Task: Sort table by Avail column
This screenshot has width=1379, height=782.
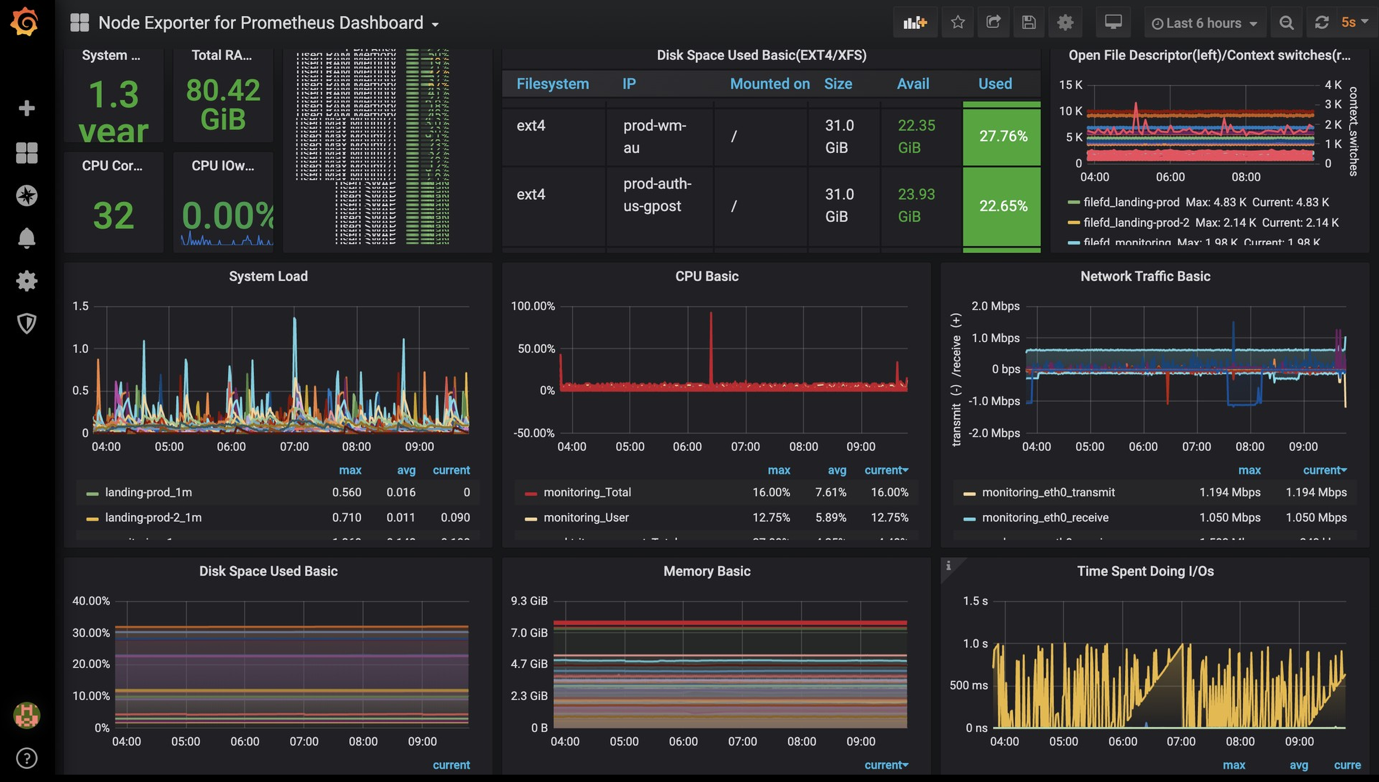Action: click(913, 84)
